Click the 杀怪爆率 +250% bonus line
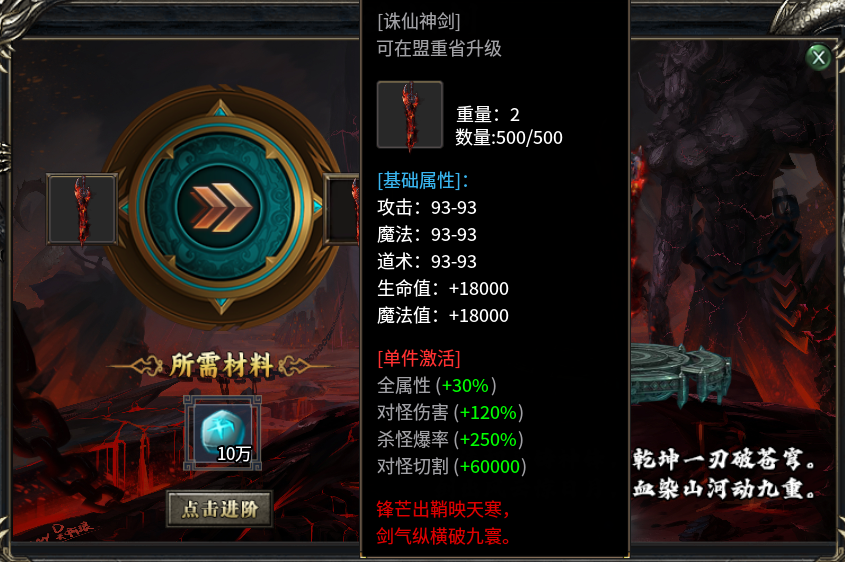The height and width of the screenshot is (562, 845). point(450,439)
